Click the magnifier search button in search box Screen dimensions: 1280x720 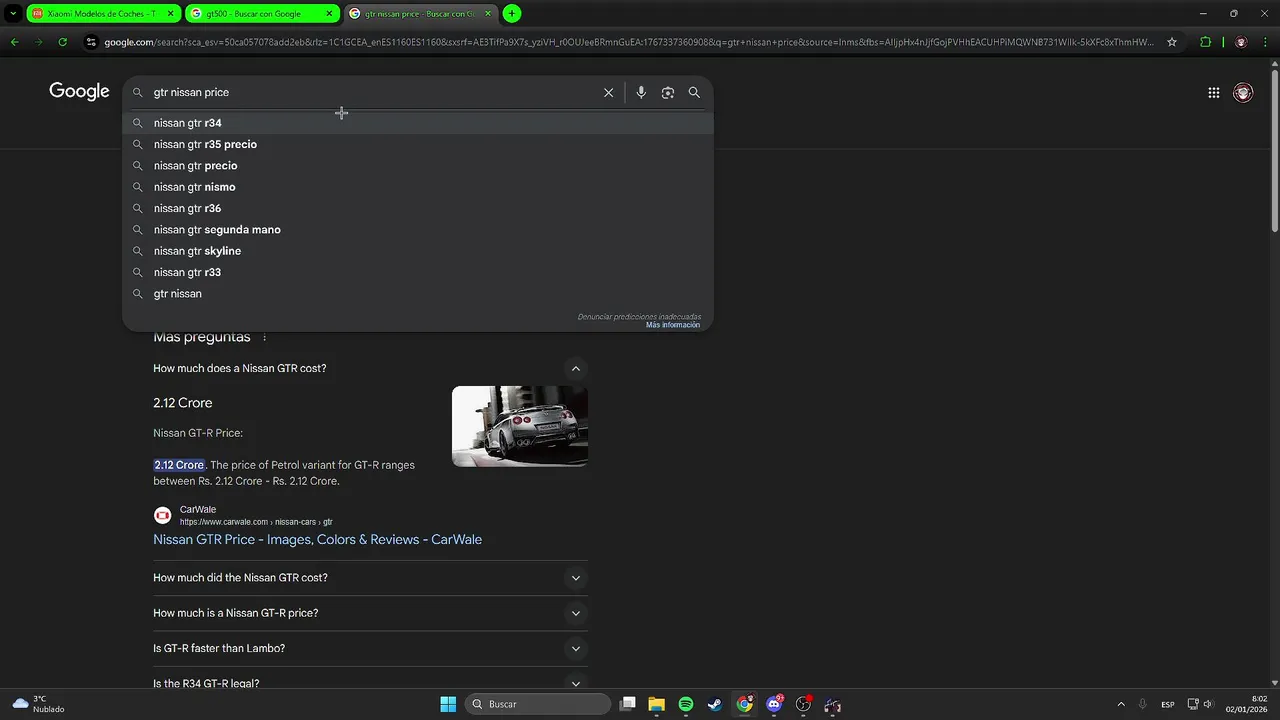click(694, 92)
